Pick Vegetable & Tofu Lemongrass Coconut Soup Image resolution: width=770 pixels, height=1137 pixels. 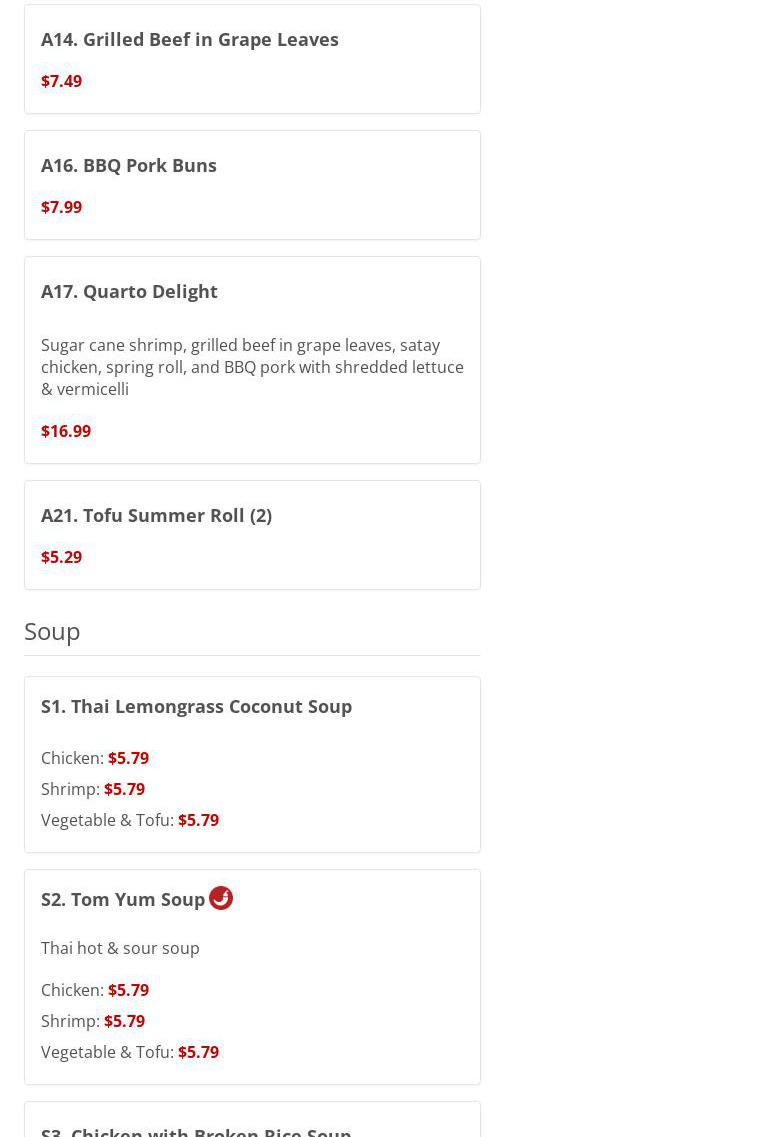pyautogui.click(x=130, y=820)
